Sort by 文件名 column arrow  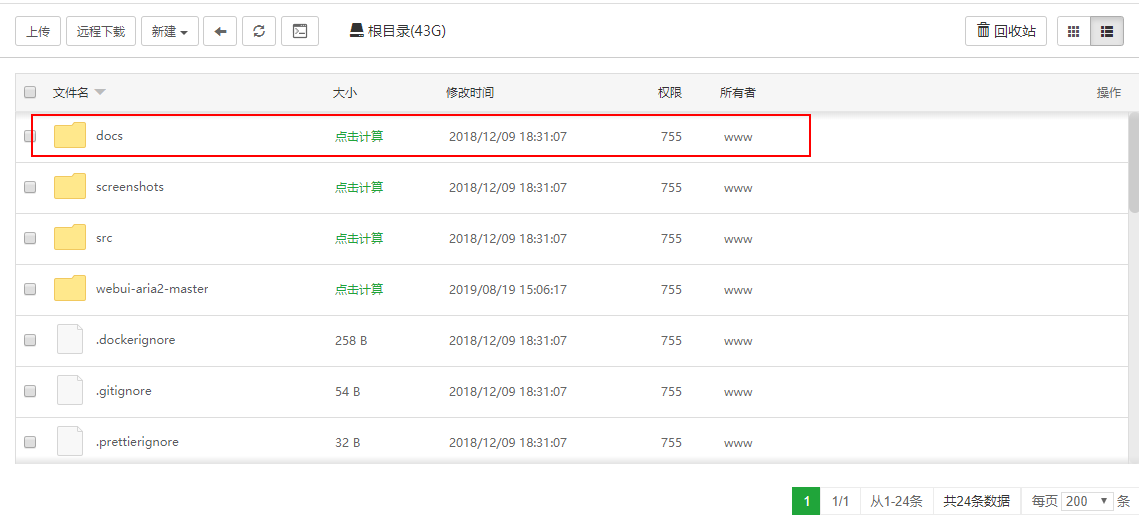pyautogui.click(x=100, y=92)
